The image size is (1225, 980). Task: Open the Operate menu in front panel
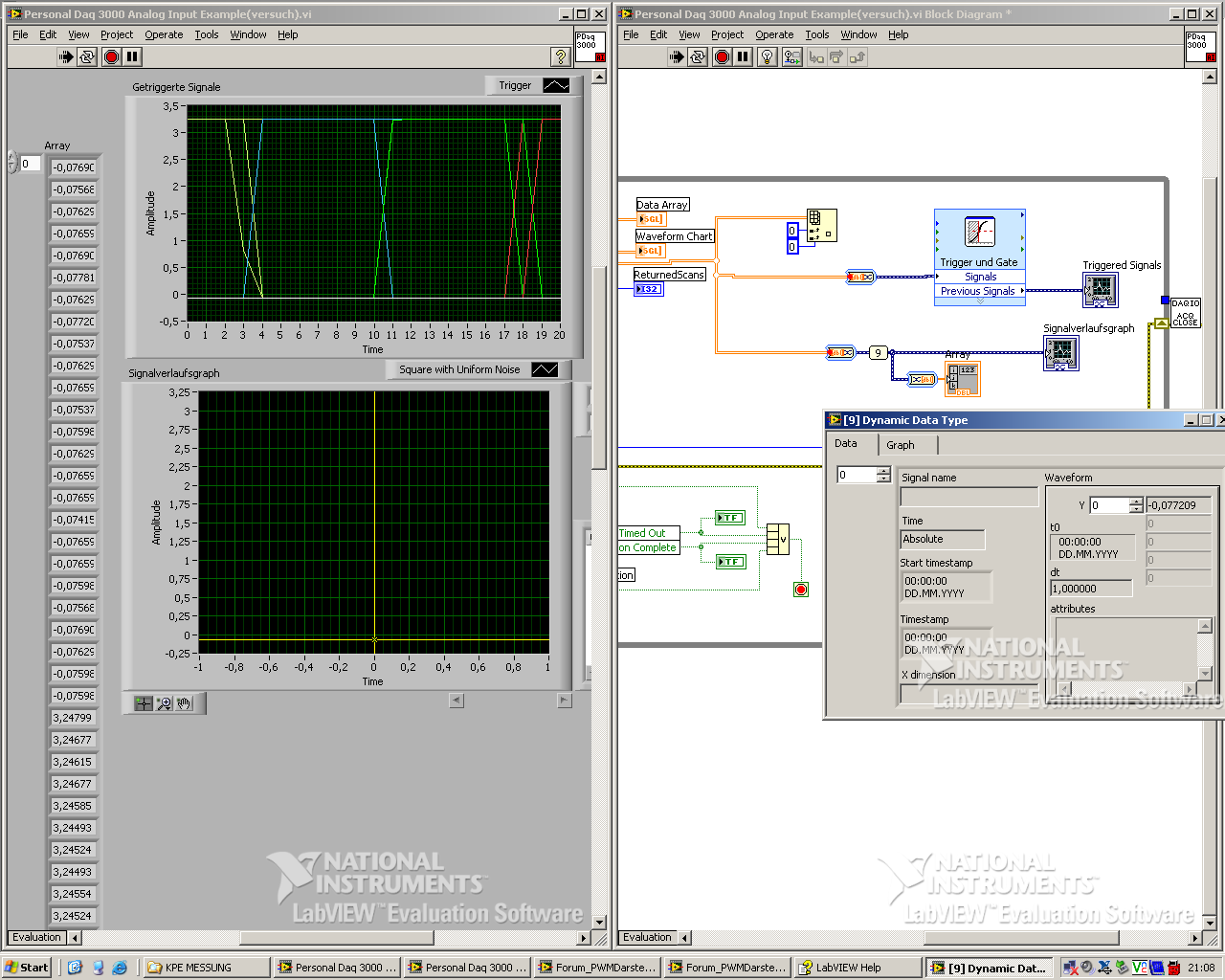point(164,34)
